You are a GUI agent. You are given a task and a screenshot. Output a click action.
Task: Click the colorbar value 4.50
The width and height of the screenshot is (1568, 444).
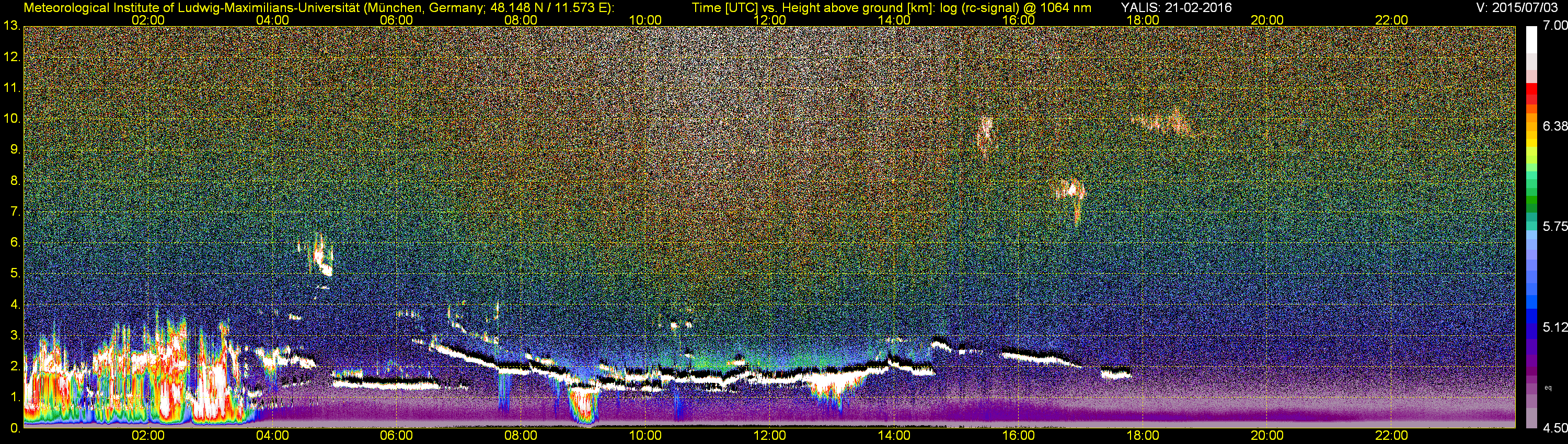point(1555,428)
